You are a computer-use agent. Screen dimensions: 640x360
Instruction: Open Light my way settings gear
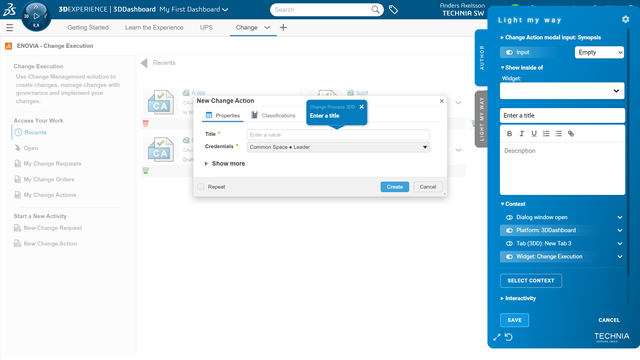(625, 19)
